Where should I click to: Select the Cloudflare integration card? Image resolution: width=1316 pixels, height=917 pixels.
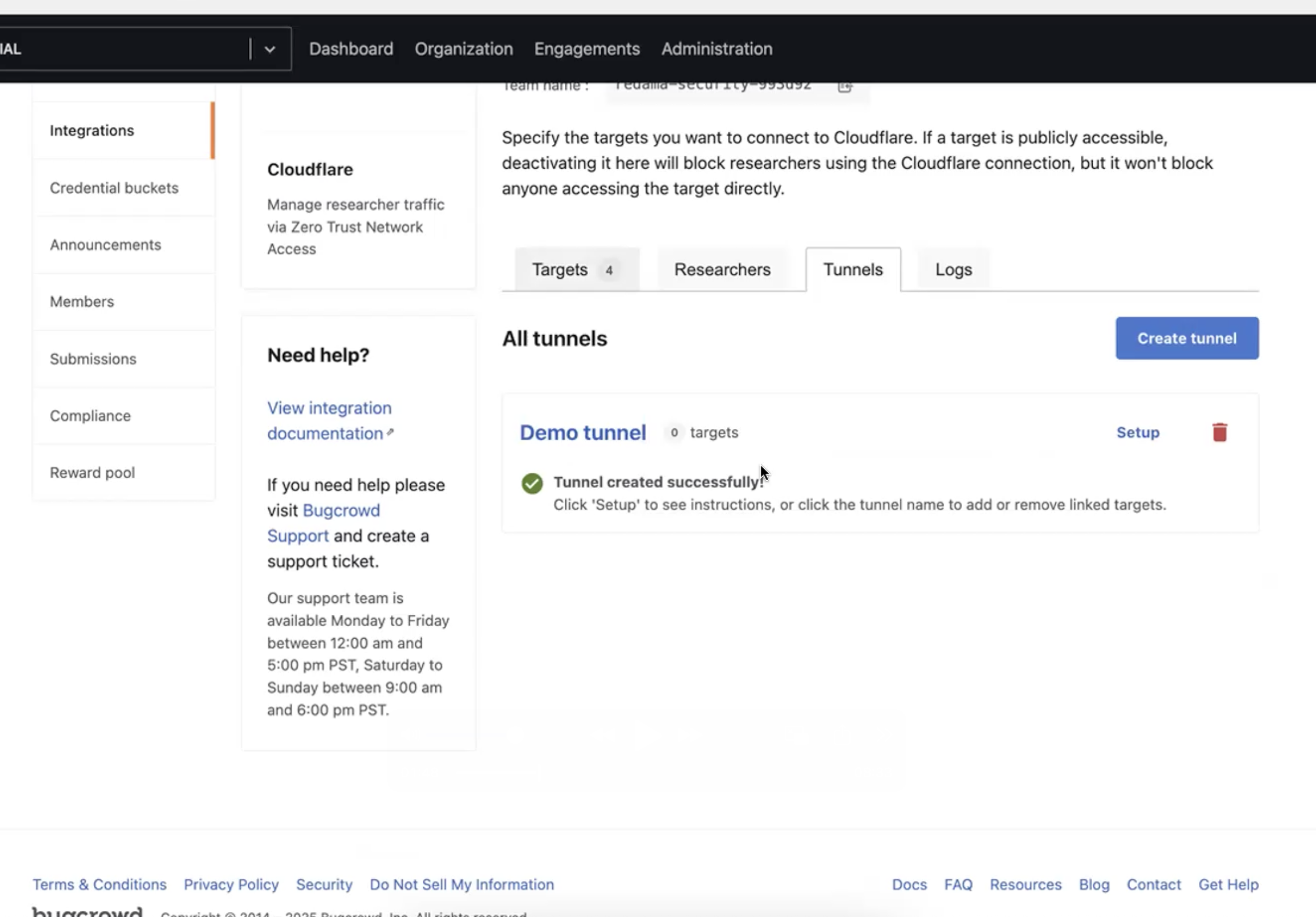(x=359, y=209)
